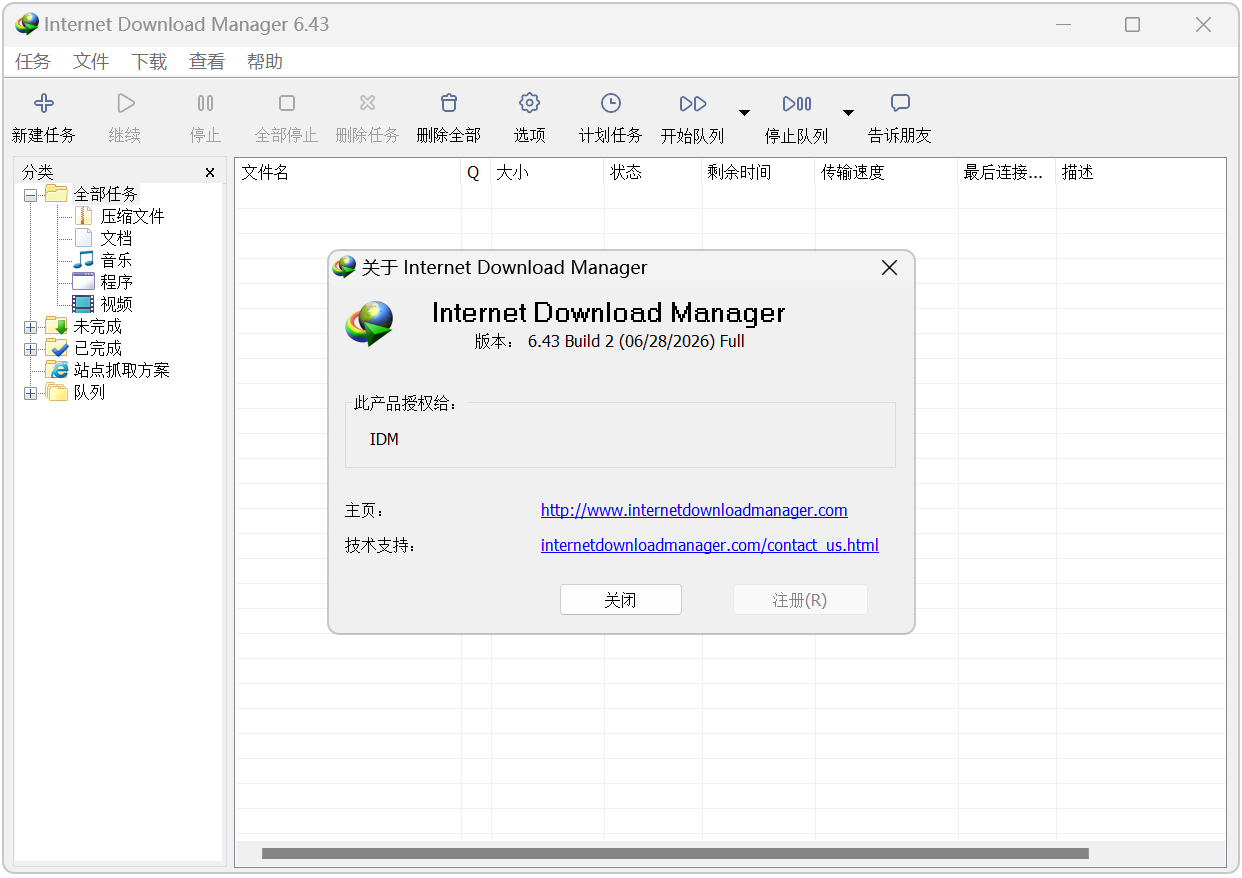Click the 开始队列 fast-forward icon
This screenshot has height=878, width=1242.
point(693,103)
